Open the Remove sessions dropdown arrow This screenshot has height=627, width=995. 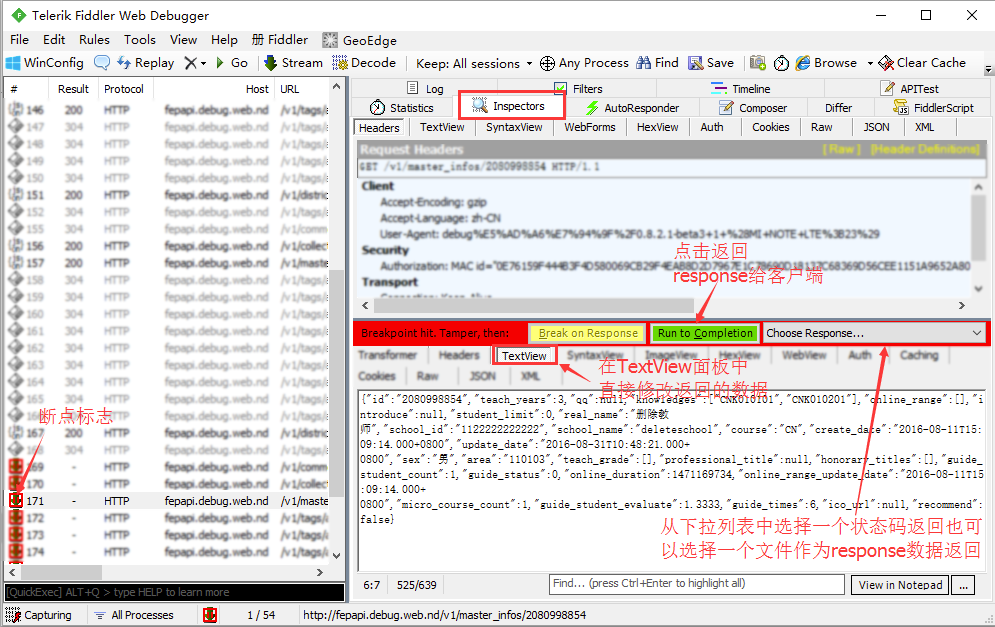(x=203, y=63)
